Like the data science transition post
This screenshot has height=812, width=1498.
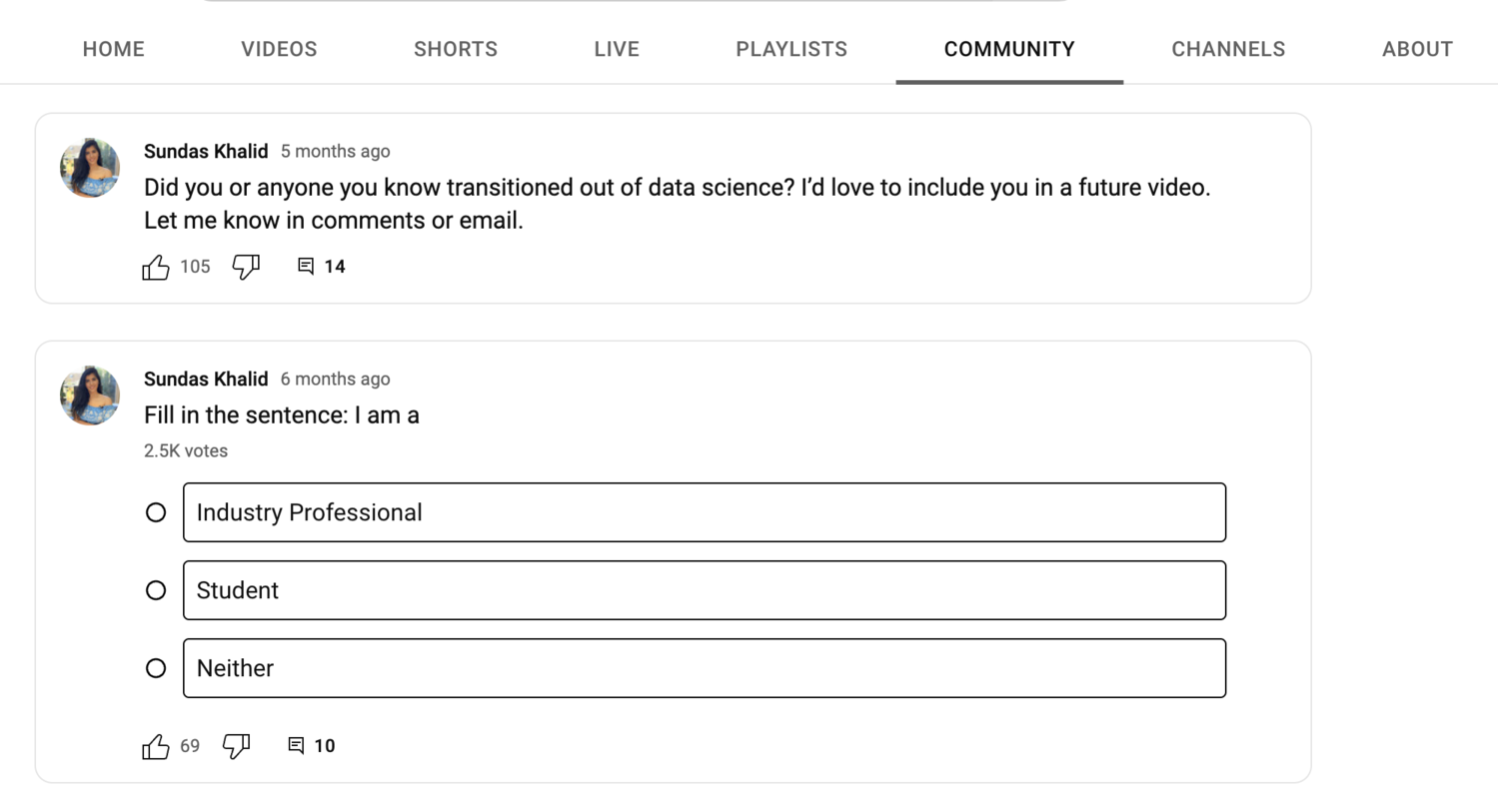pos(156,267)
